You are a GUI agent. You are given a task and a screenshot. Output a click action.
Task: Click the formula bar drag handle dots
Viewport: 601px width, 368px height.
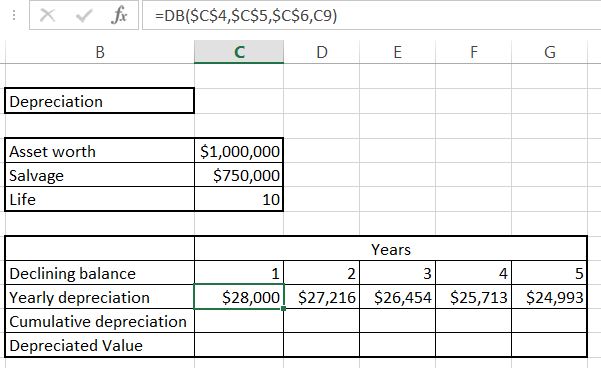(14, 16)
